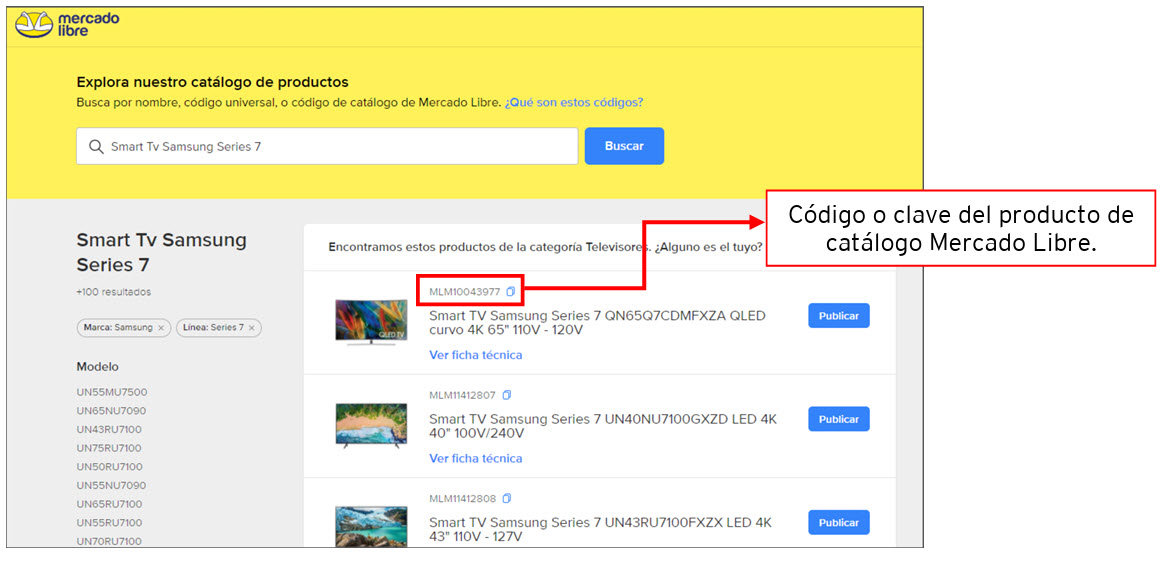Viewport: 1161px width, 561px height.
Task: Open the ¿Qué son estos códigos? link
Action: coord(573,103)
